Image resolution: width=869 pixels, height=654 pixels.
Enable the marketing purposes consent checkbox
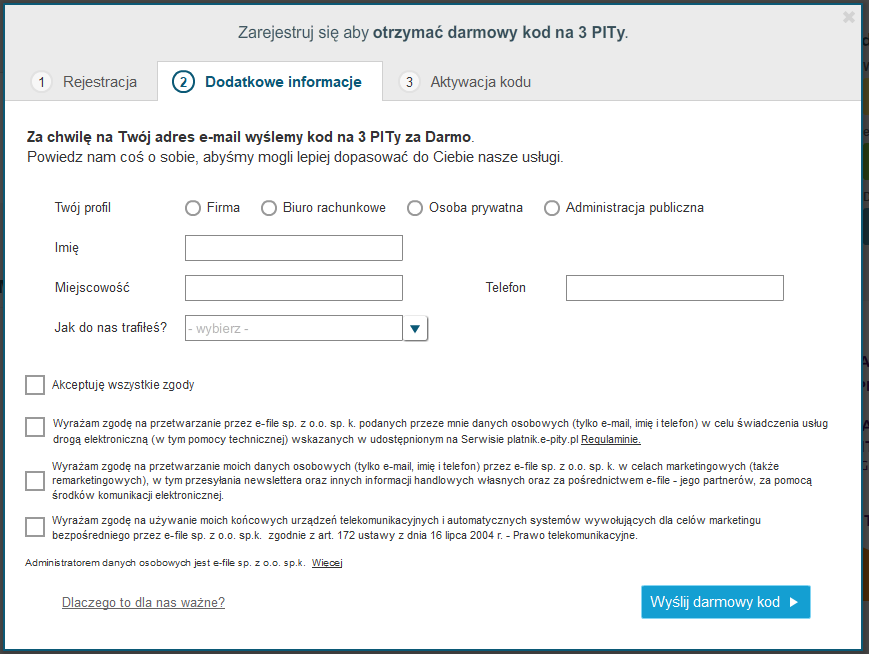[x=35, y=481]
